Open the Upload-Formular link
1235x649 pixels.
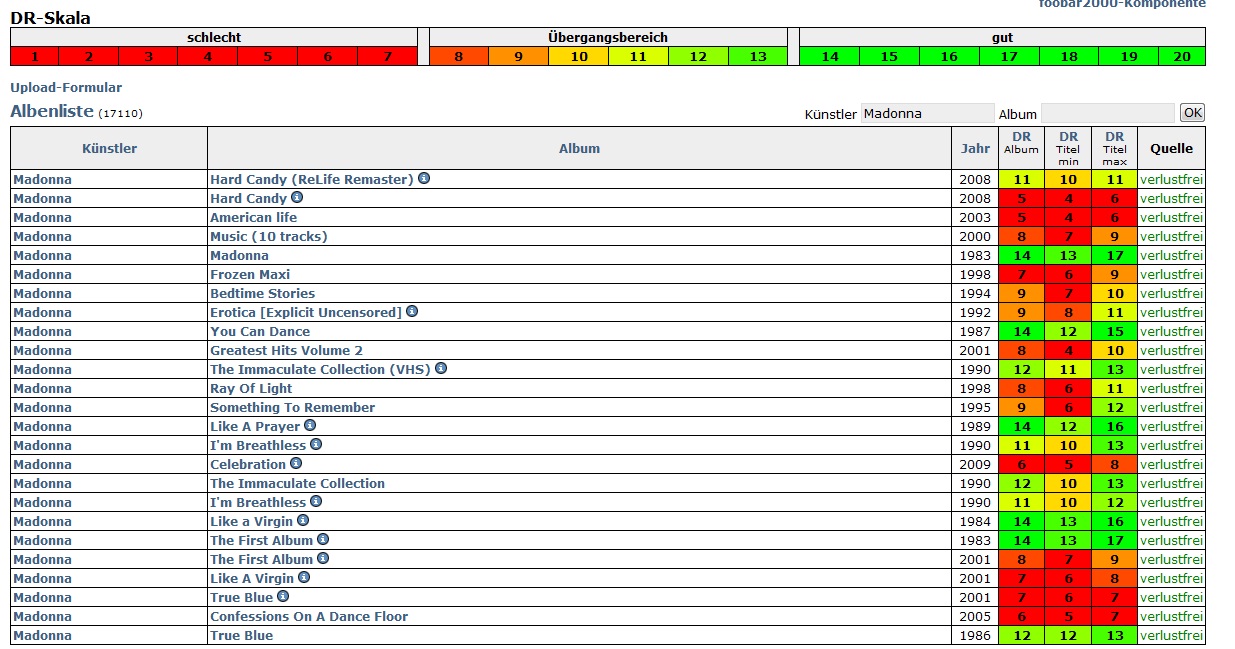coord(66,88)
